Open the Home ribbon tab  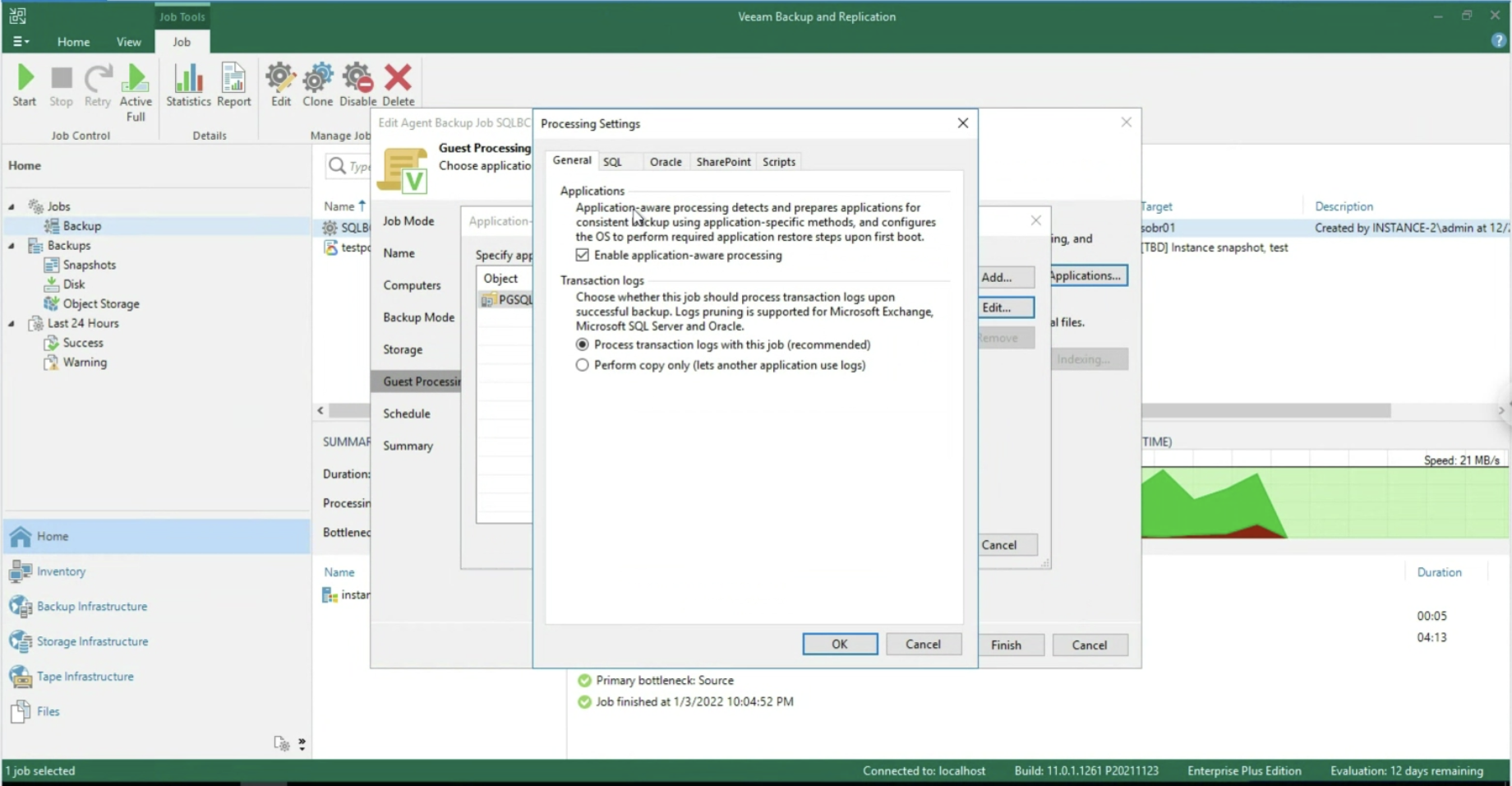[73, 42]
